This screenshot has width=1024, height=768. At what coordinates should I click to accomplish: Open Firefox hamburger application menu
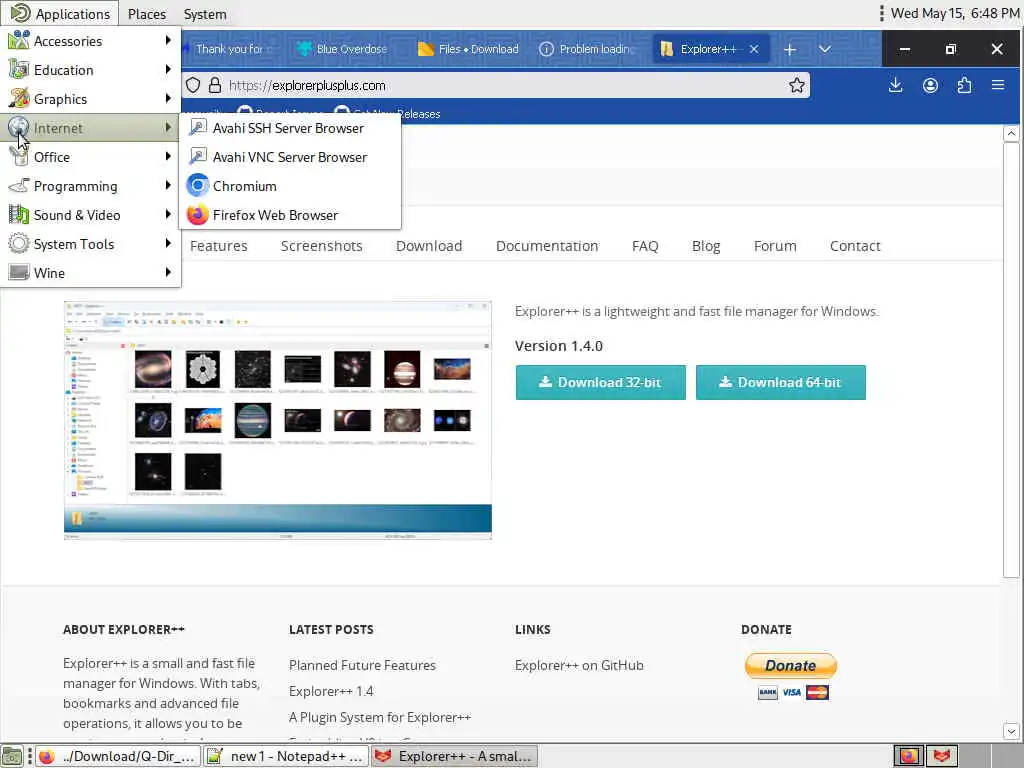point(998,86)
